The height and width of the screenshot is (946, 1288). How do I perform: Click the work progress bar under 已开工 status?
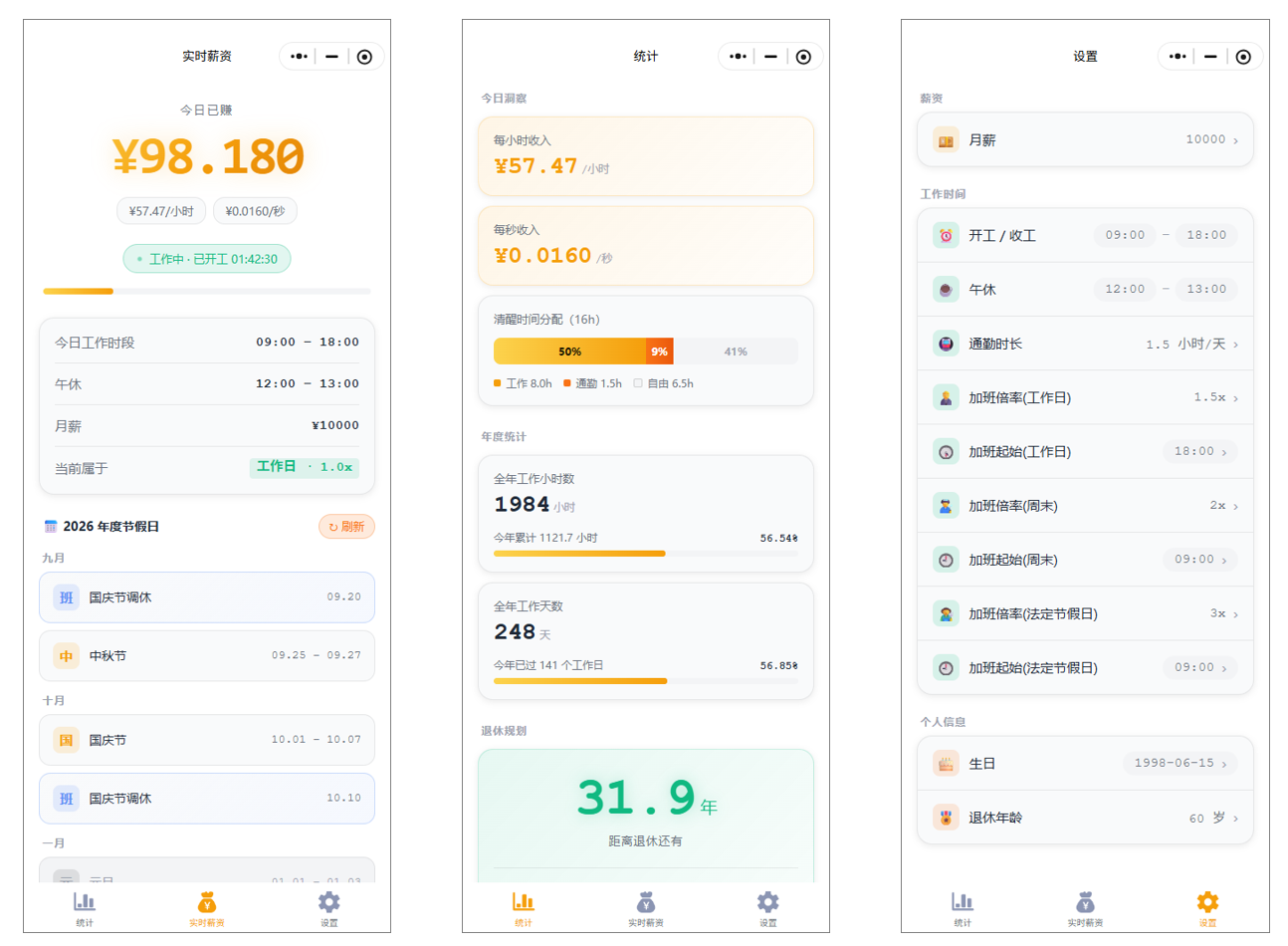[207, 291]
